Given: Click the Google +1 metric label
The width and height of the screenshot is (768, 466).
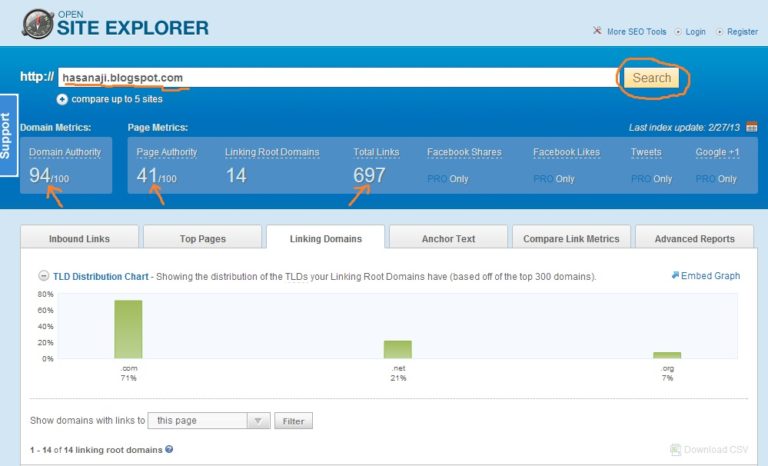Looking at the screenshot, I should [717, 152].
